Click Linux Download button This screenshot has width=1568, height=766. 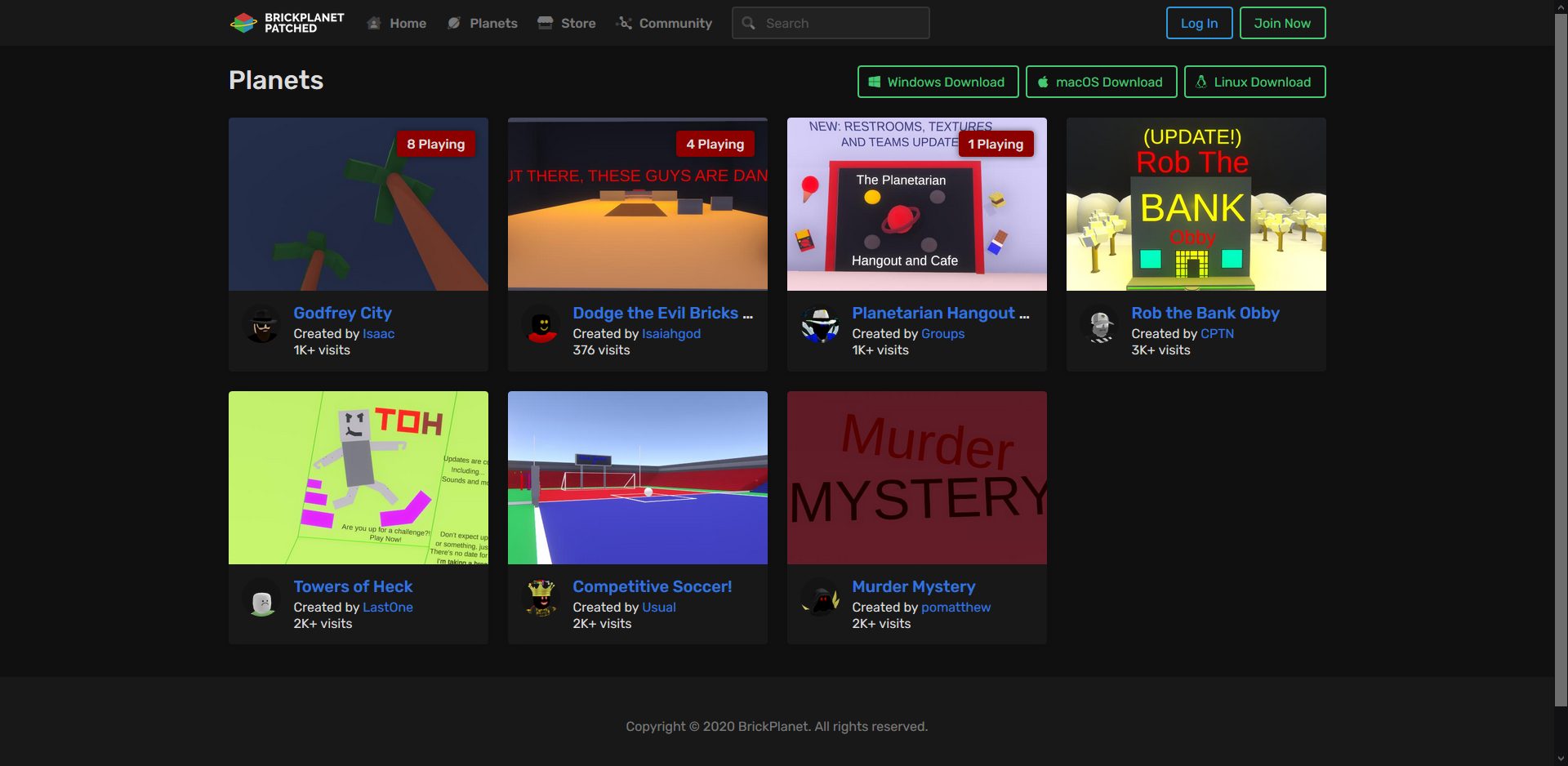point(1254,82)
